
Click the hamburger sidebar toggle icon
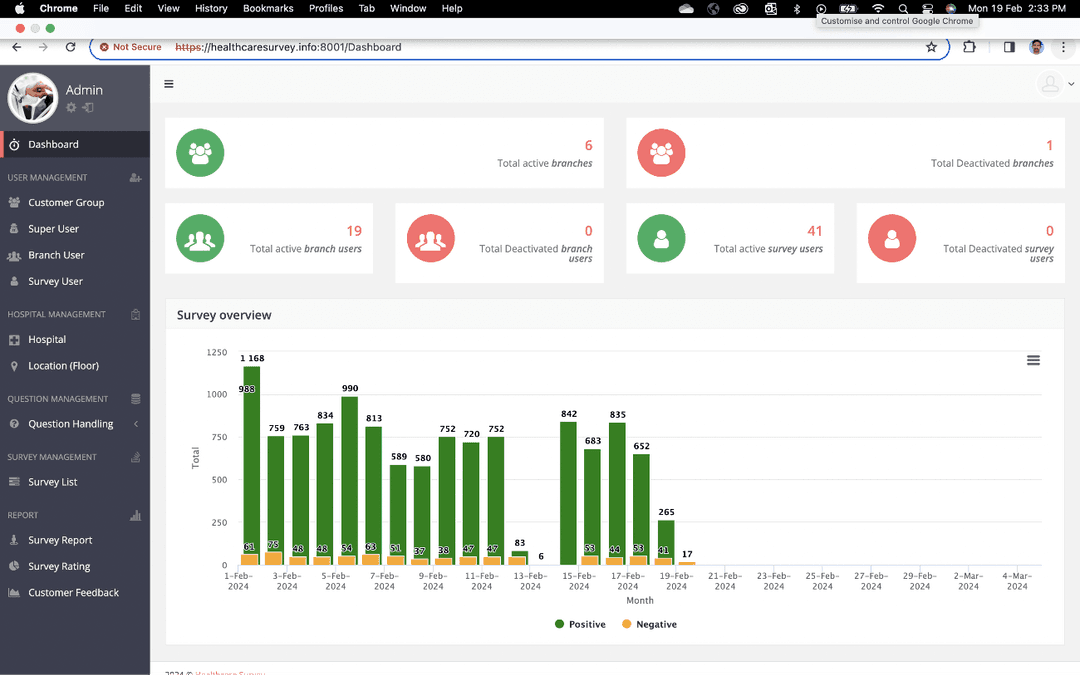169,84
